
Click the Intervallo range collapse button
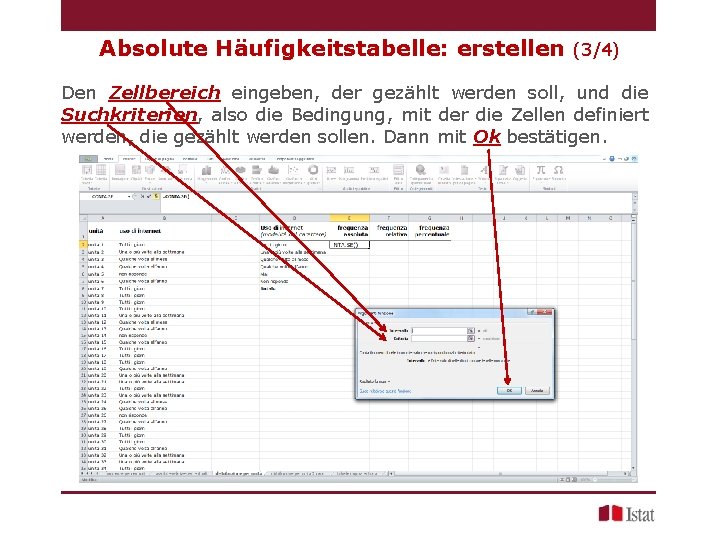[x=471, y=331]
